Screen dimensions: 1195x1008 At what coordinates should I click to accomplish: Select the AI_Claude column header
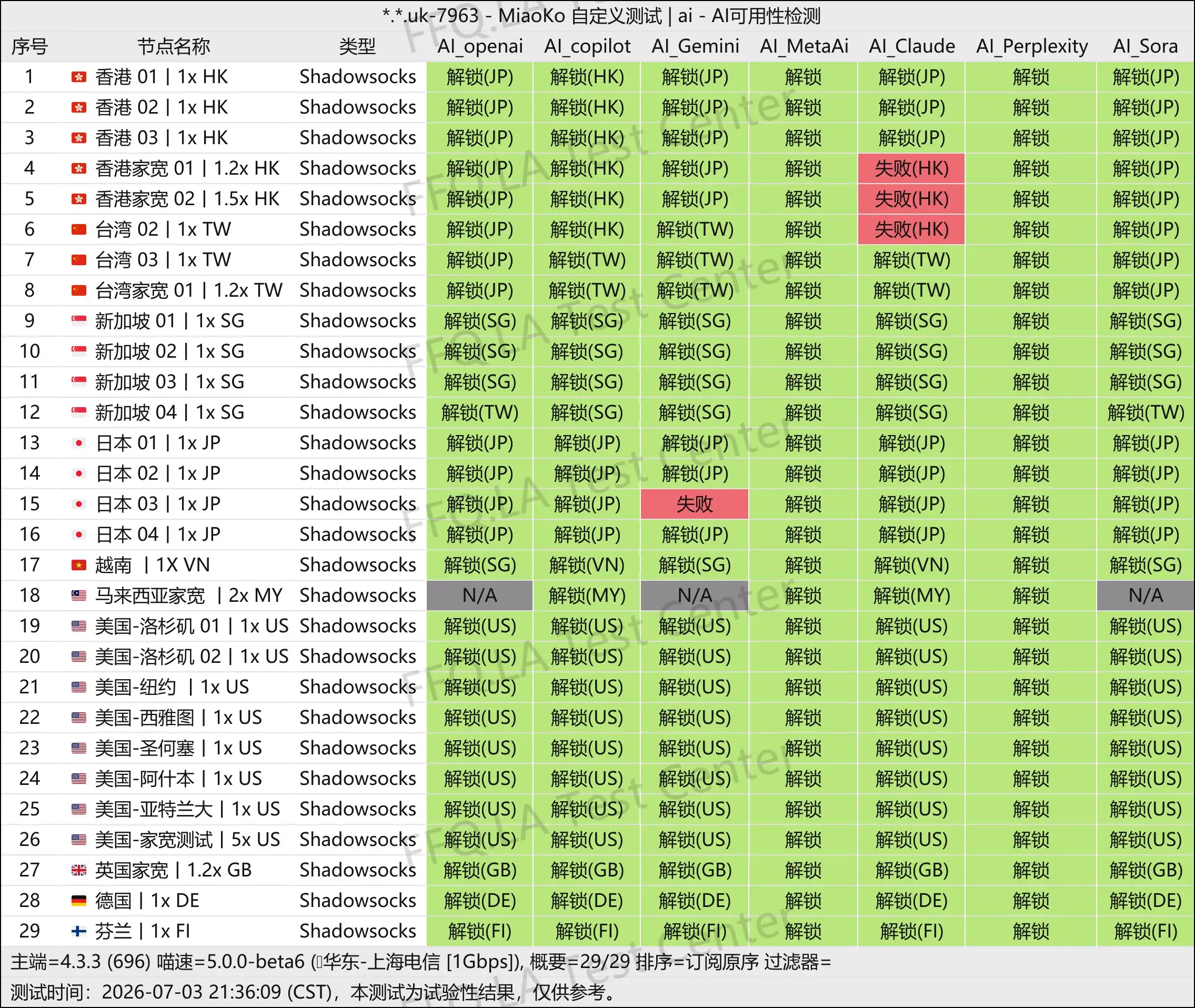coord(911,46)
